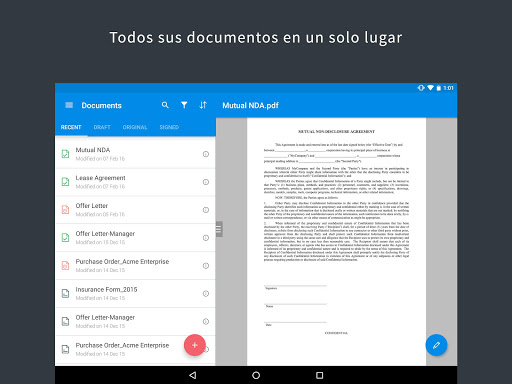Open info for Mutual NDA document
Viewport: 512px width, 384px height.
[x=206, y=154]
